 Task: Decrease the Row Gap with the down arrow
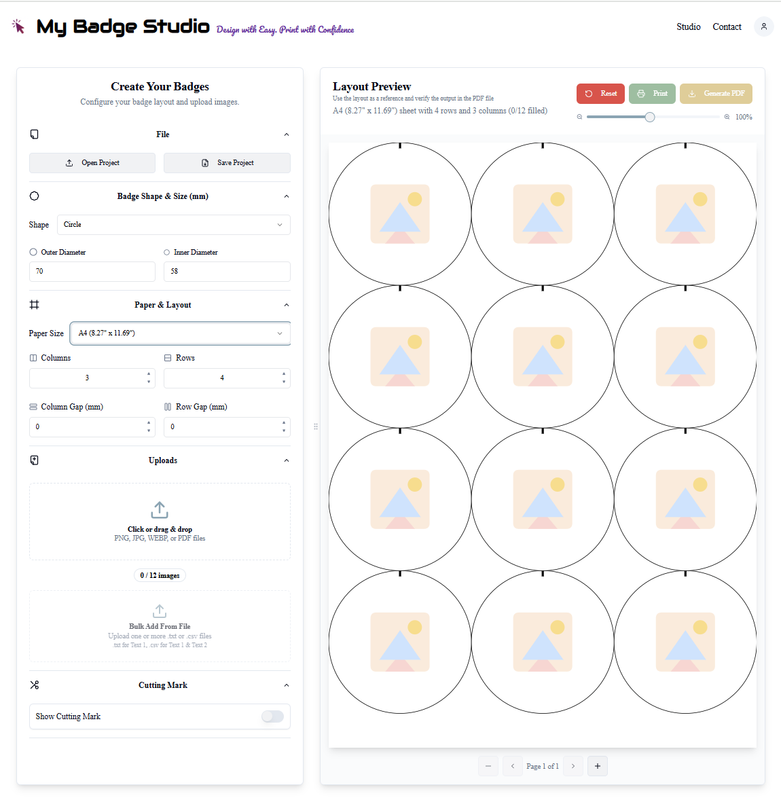[x=284, y=431]
